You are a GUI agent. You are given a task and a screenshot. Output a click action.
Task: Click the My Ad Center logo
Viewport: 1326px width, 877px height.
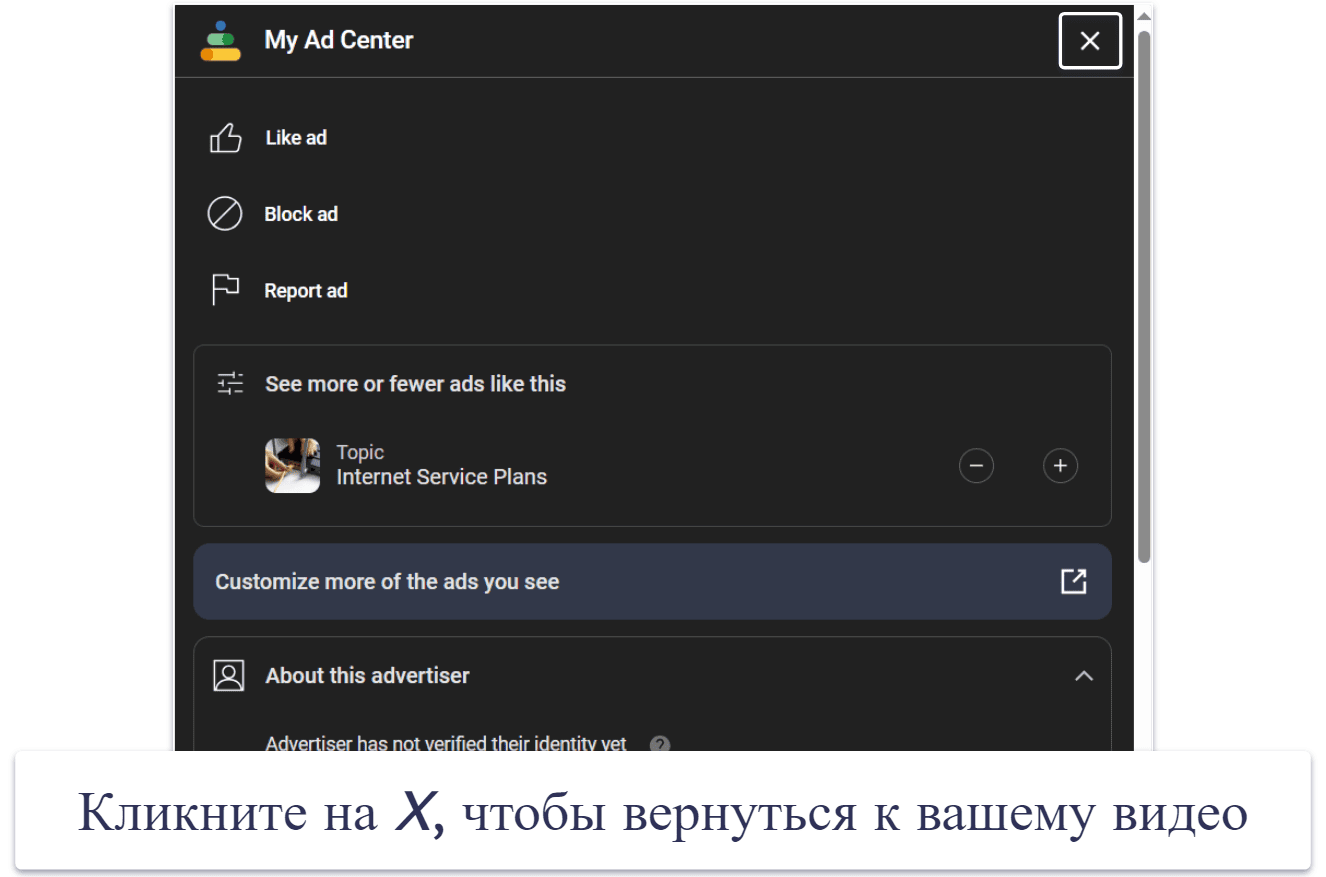click(220, 41)
